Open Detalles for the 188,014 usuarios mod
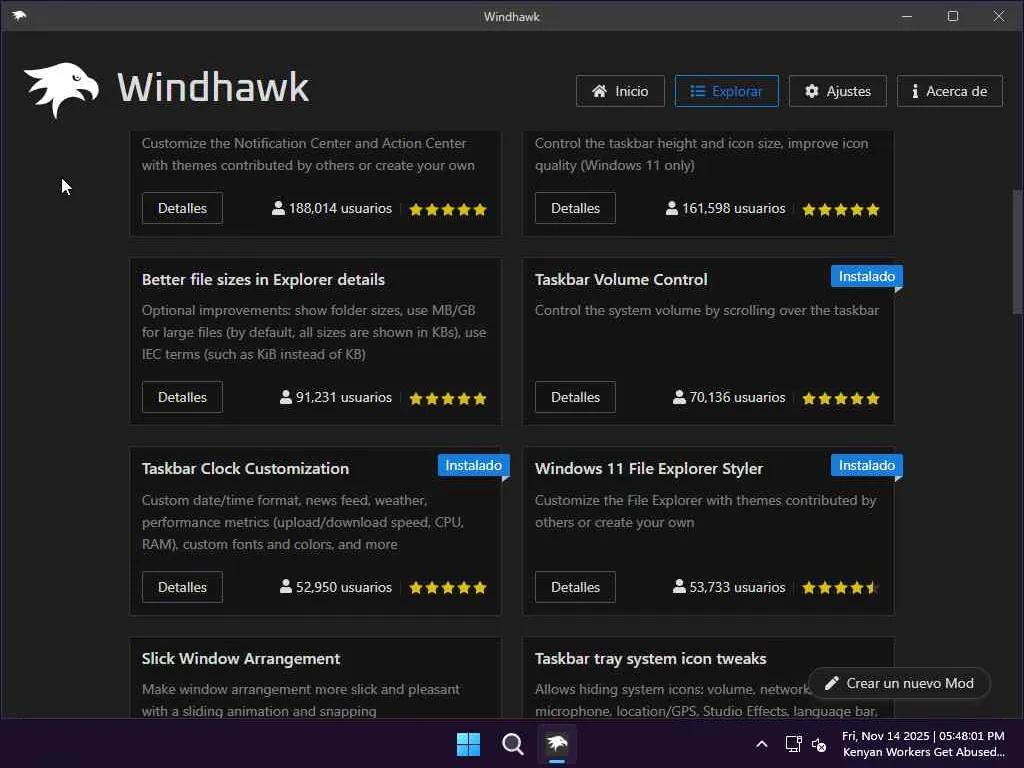The image size is (1024, 768). tap(182, 208)
